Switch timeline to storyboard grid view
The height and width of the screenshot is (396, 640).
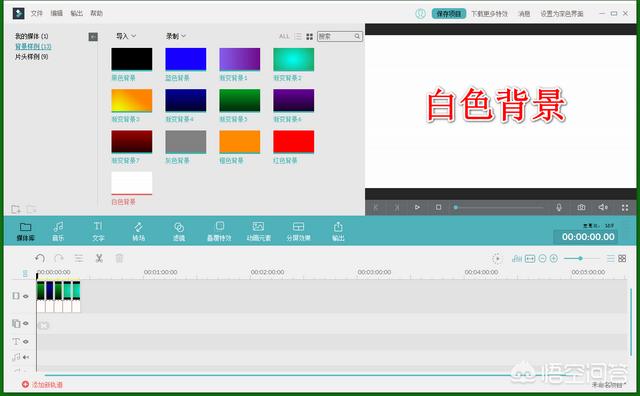(622, 258)
